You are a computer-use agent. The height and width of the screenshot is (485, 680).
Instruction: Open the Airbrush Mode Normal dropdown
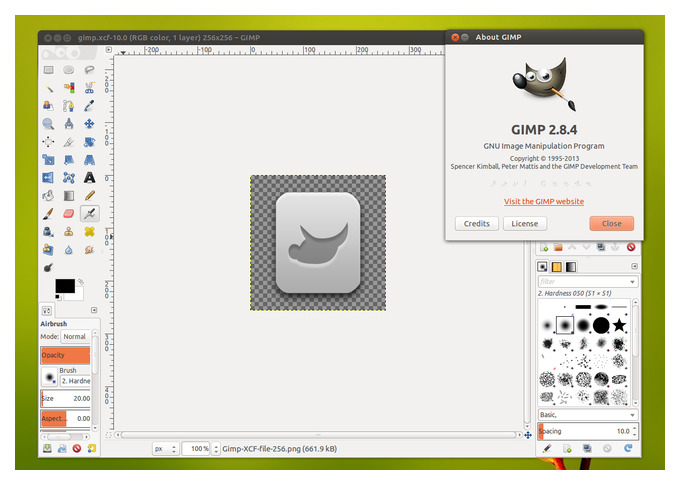(75, 337)
